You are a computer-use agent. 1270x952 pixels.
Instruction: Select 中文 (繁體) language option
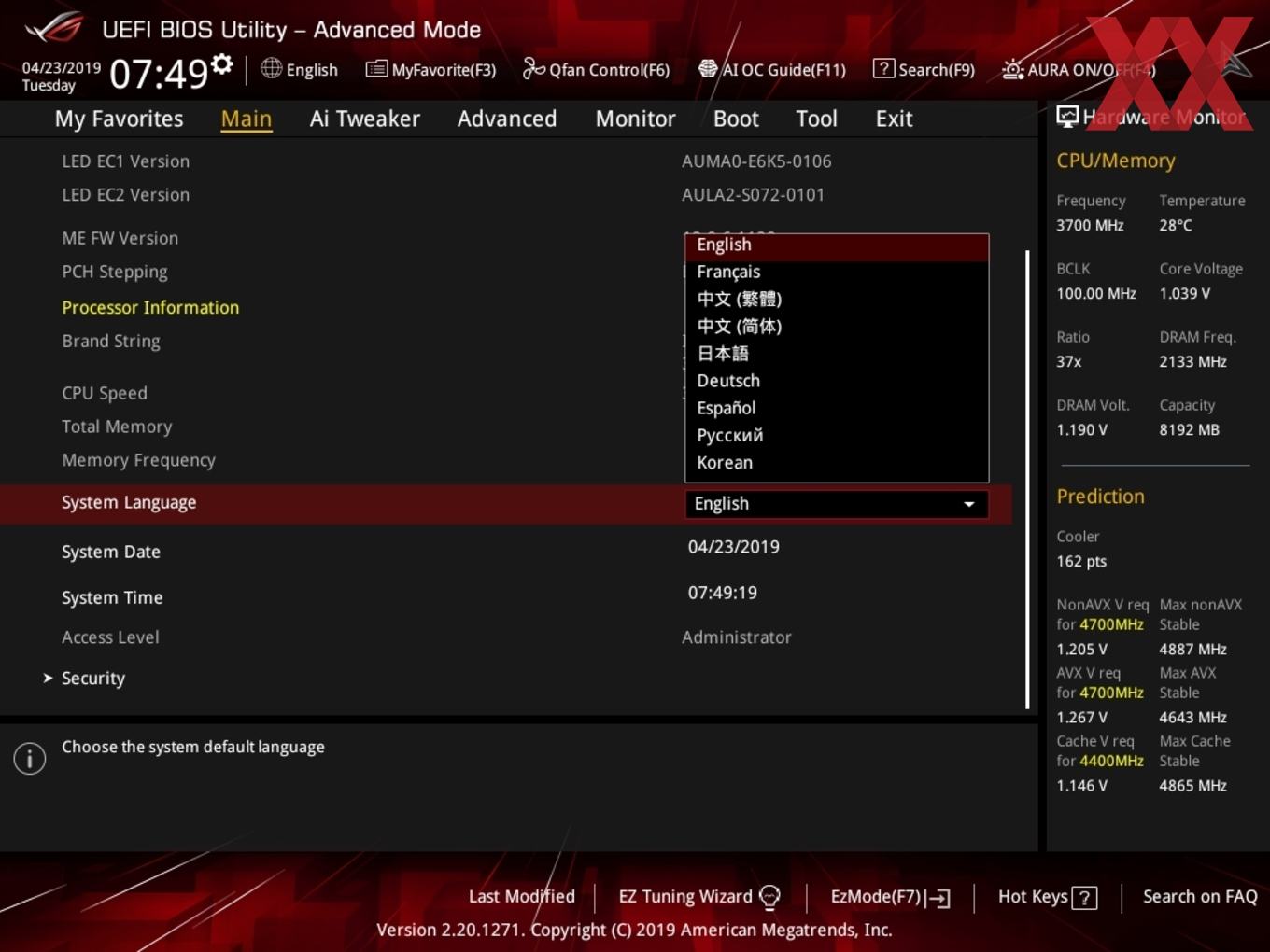pos(837,299)
